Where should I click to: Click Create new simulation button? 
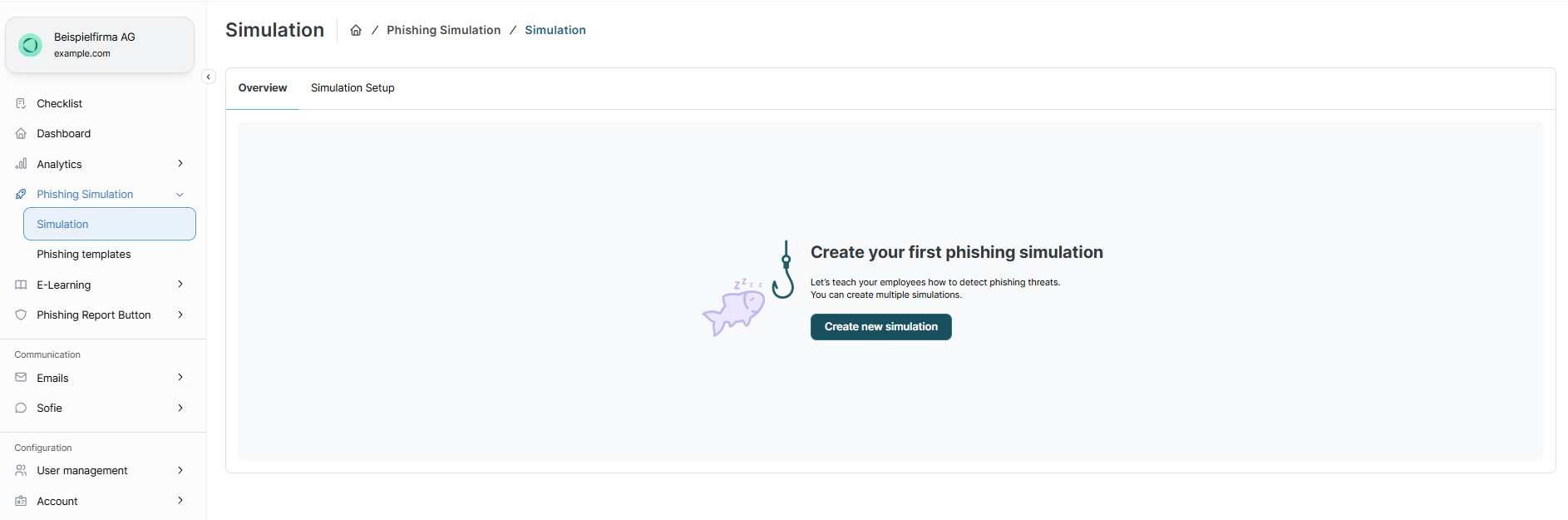click(880, 327)
